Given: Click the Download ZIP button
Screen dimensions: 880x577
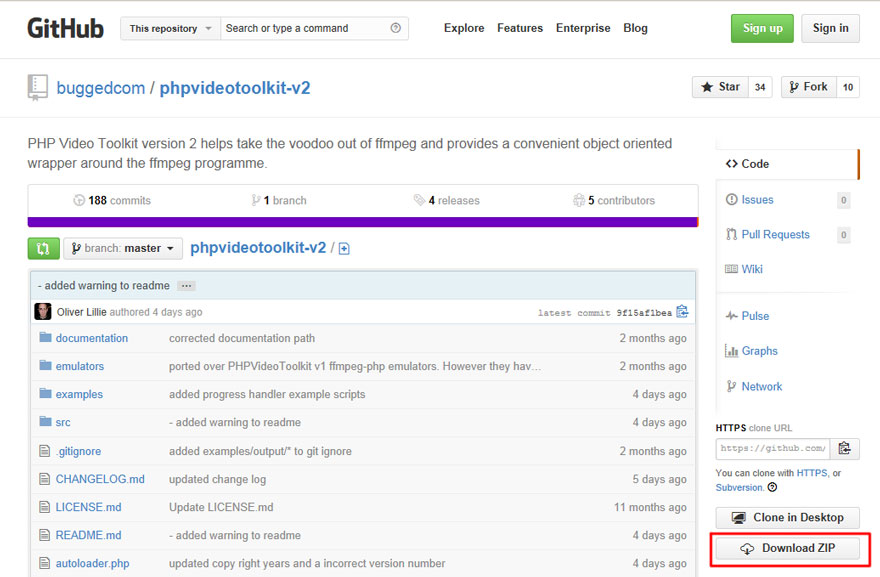Looking at the screenshot, I should [787, 548].
